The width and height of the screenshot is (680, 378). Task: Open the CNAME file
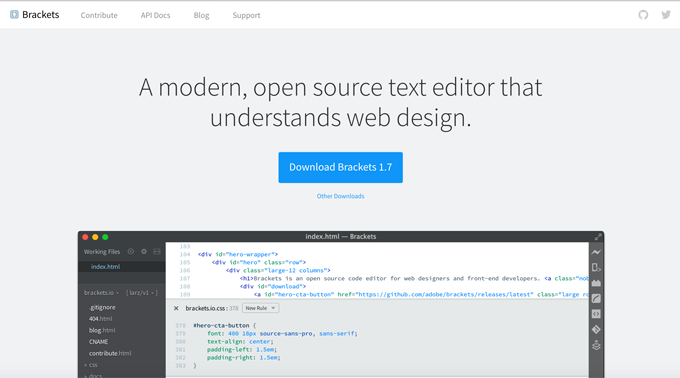coord(98,342)
